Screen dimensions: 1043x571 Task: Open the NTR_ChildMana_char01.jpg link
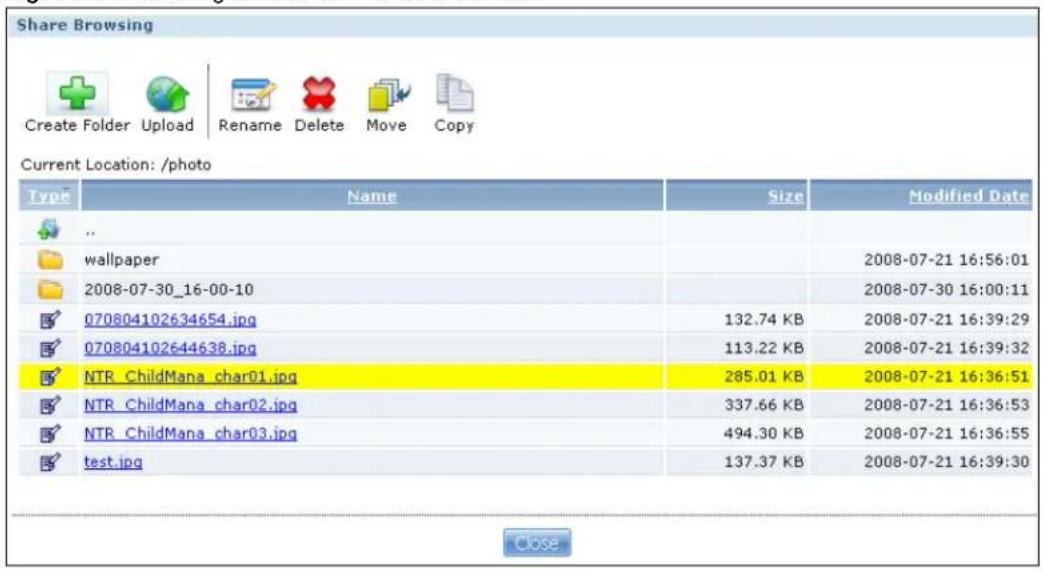(190, 377)
